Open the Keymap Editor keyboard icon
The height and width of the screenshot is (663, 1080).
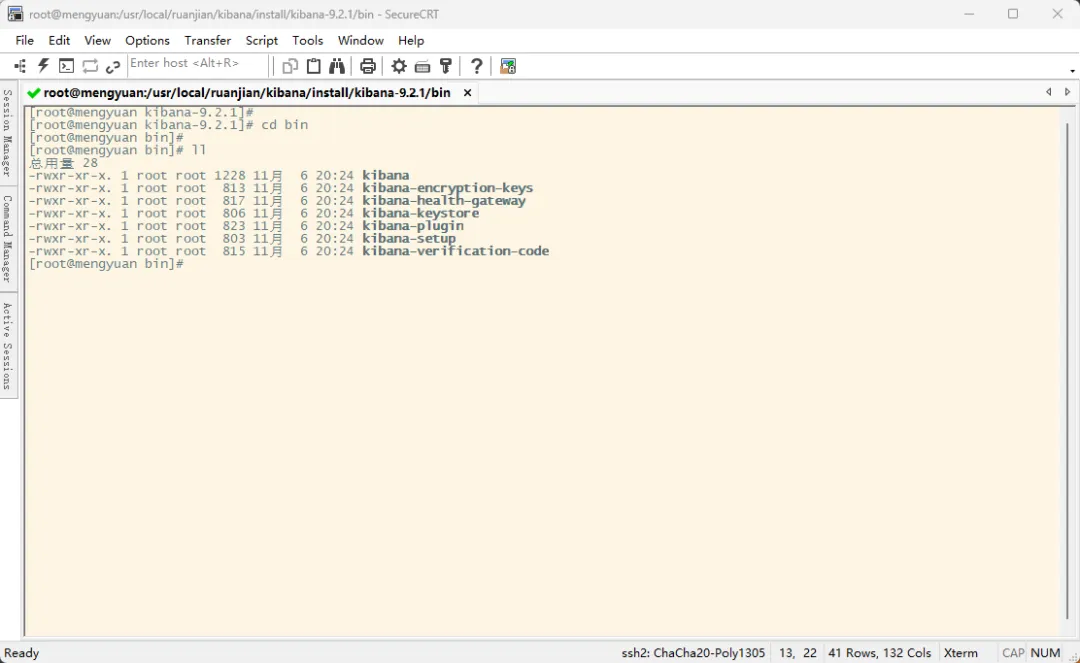tap(422, 66)
